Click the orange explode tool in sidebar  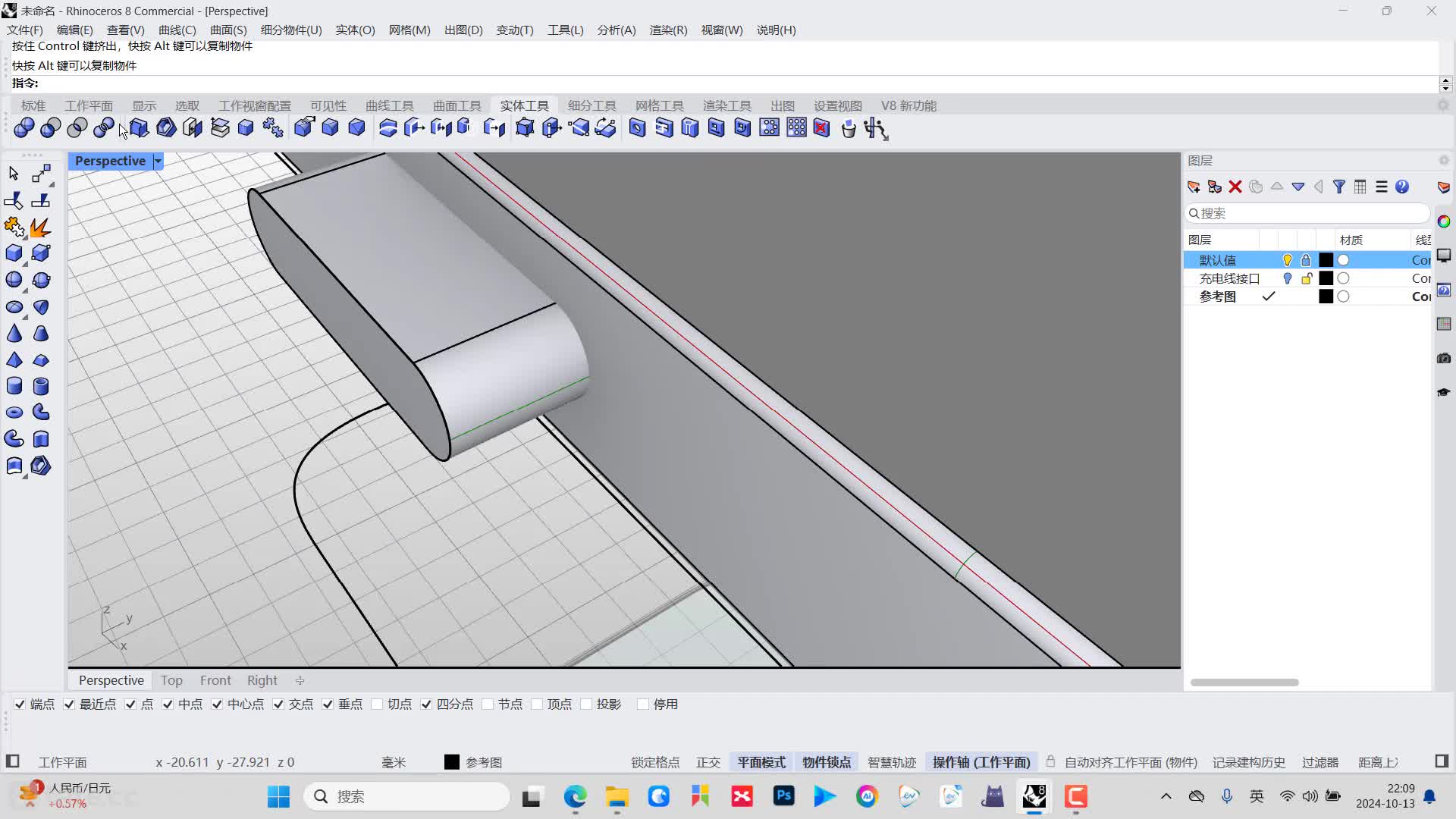click(41, 227)
